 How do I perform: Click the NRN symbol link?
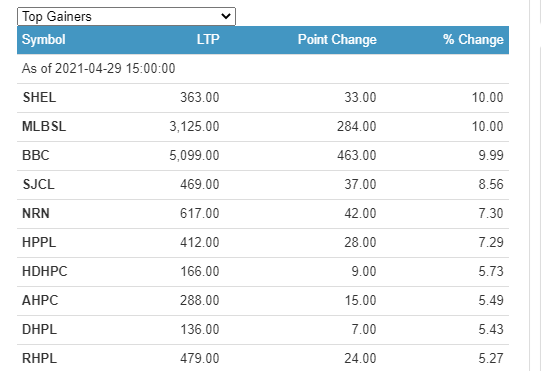click(36, 213)
